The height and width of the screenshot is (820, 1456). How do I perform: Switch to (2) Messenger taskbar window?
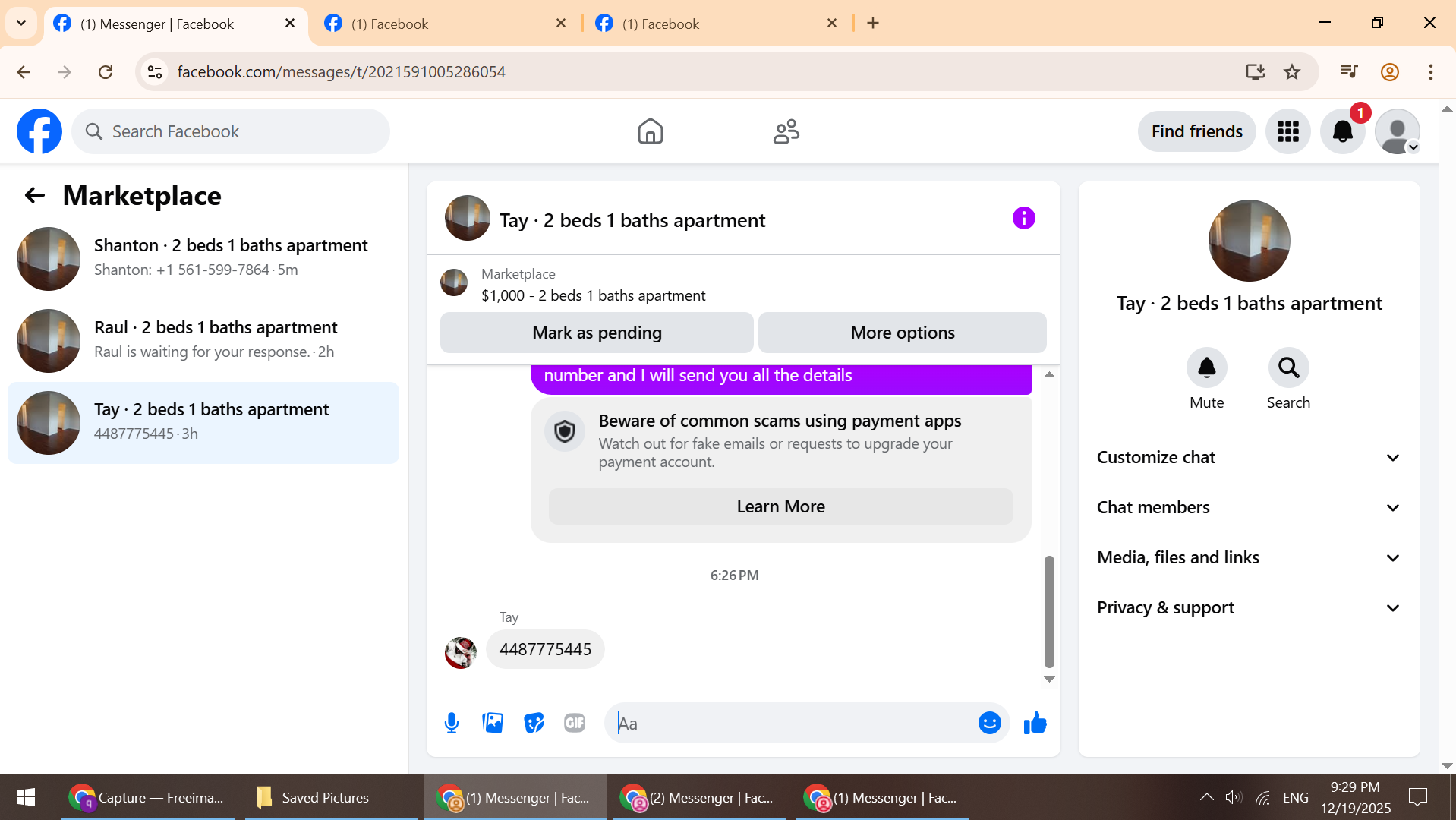(698, 797)
